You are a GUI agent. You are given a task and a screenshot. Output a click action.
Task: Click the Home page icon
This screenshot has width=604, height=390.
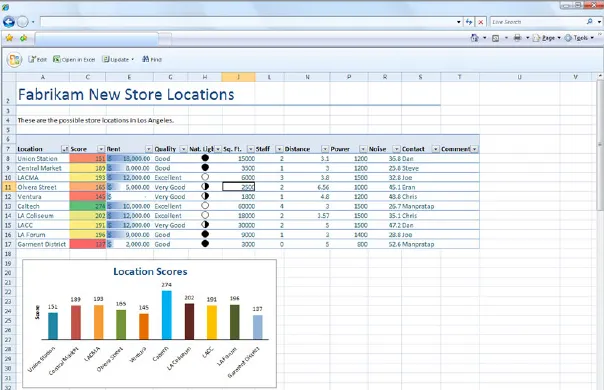tap(475, 38)
